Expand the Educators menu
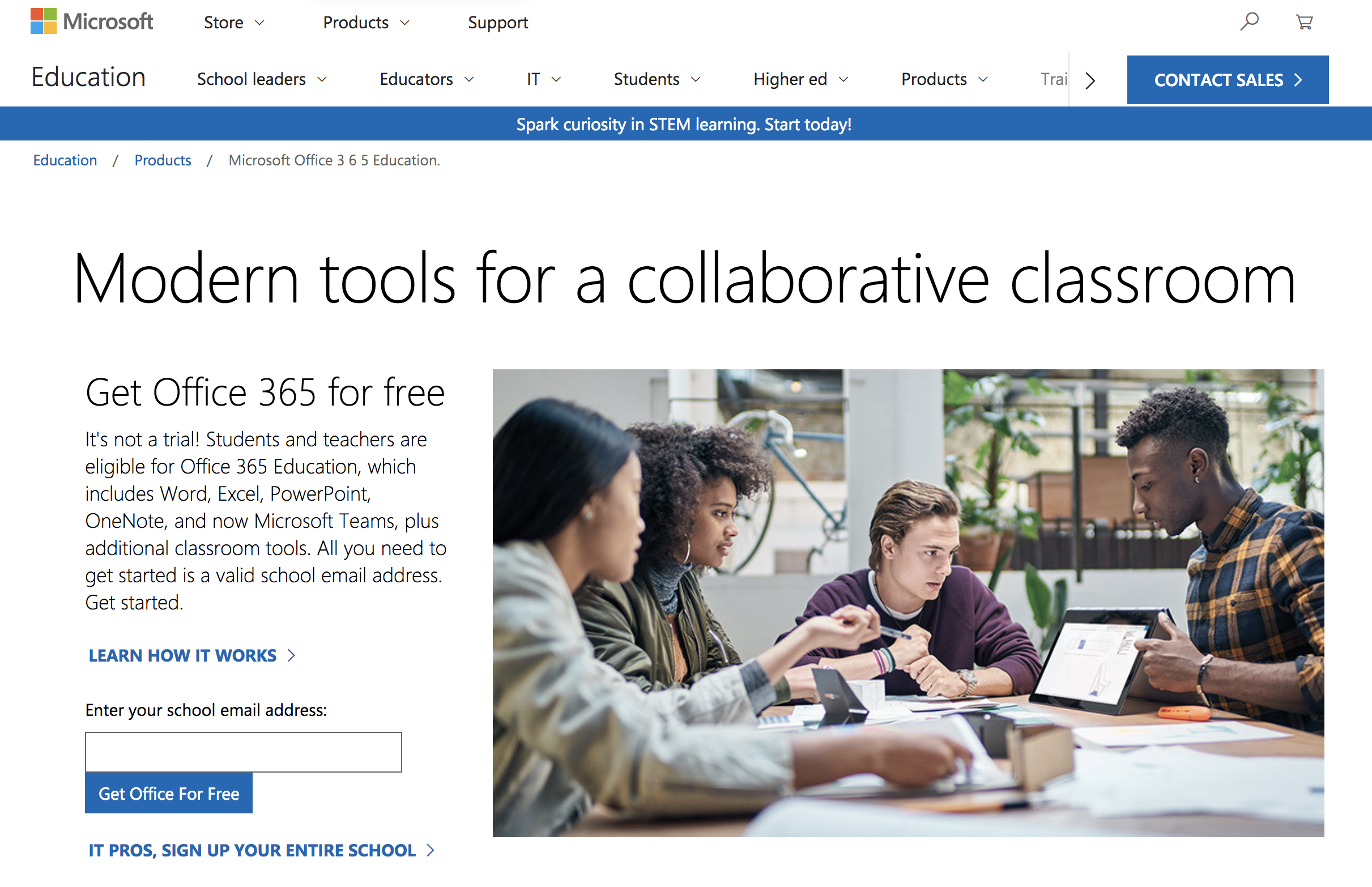 click(x=426, y=79)
